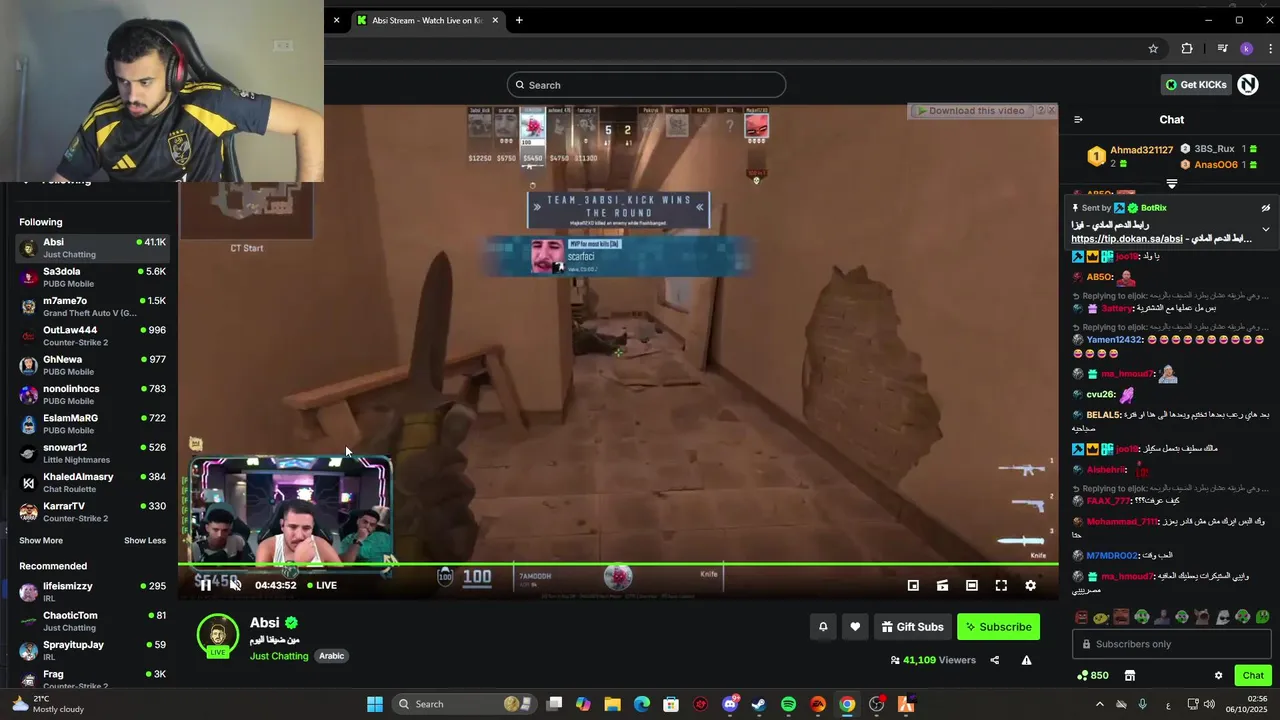The width and height of the screenshot is (1280, 720).
Task: Enter fullscreen video mode
Action: tap(1001, 585)
